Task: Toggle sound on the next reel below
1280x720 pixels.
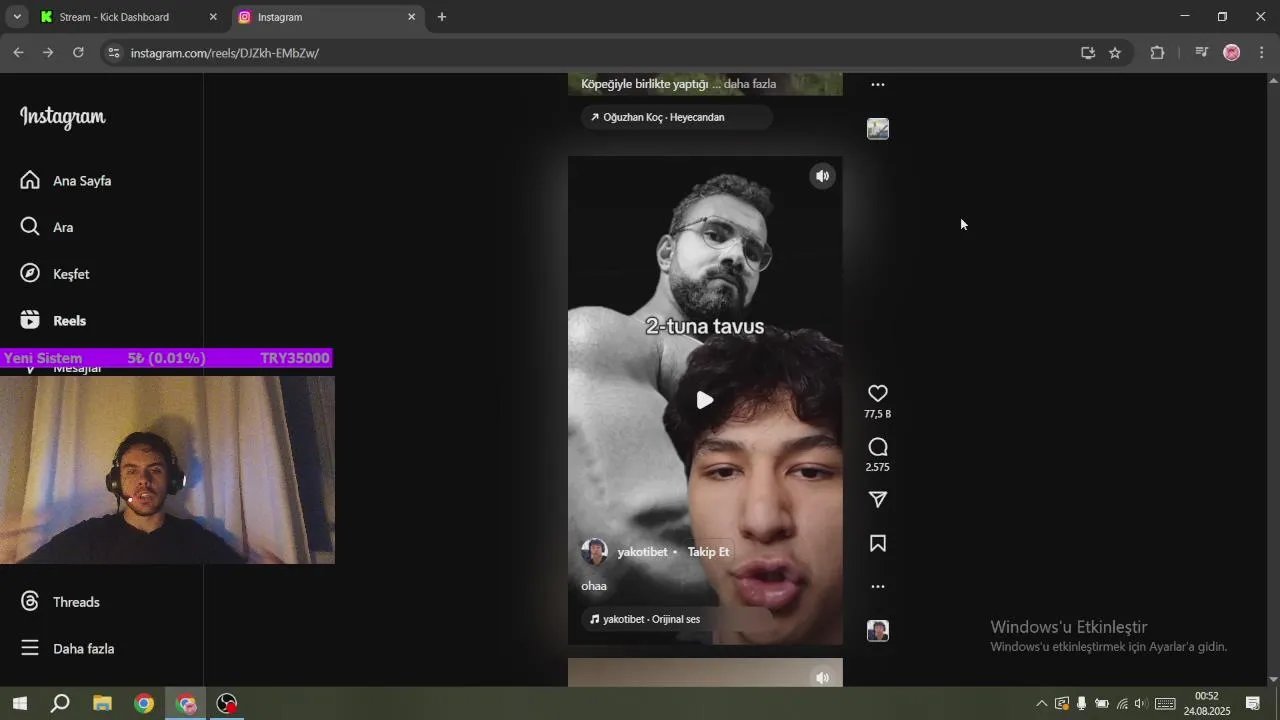Action: pyautogui.click(x=822, y=677)
